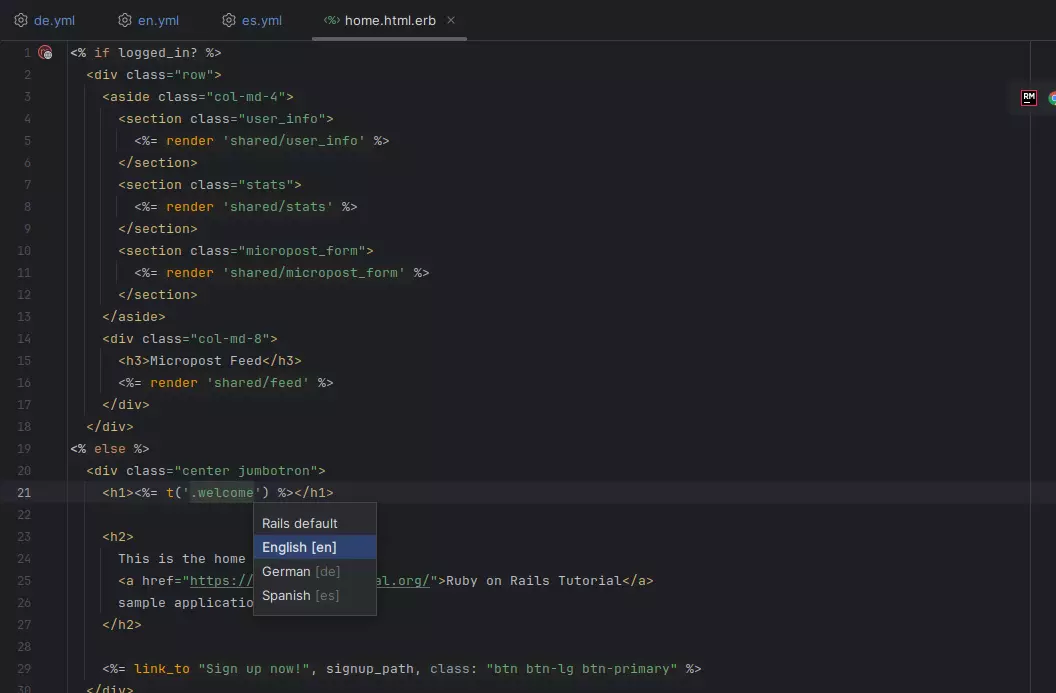Click the highlighted .welcome translation key
The width and height of the screenshot is (1056, 693).
tap(223, 492)
